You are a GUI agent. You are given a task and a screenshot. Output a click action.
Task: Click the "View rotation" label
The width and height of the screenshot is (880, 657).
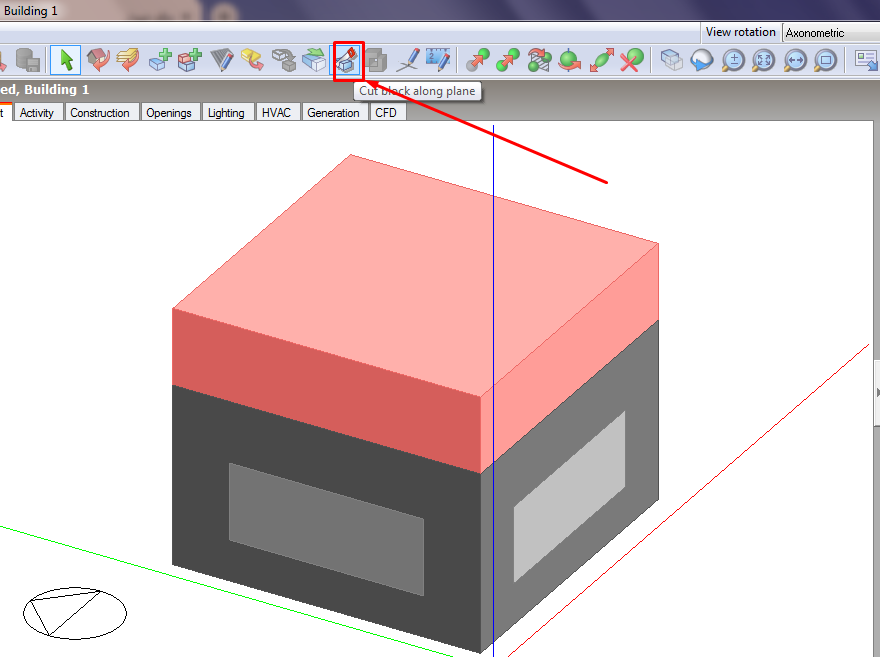(740, 32)
